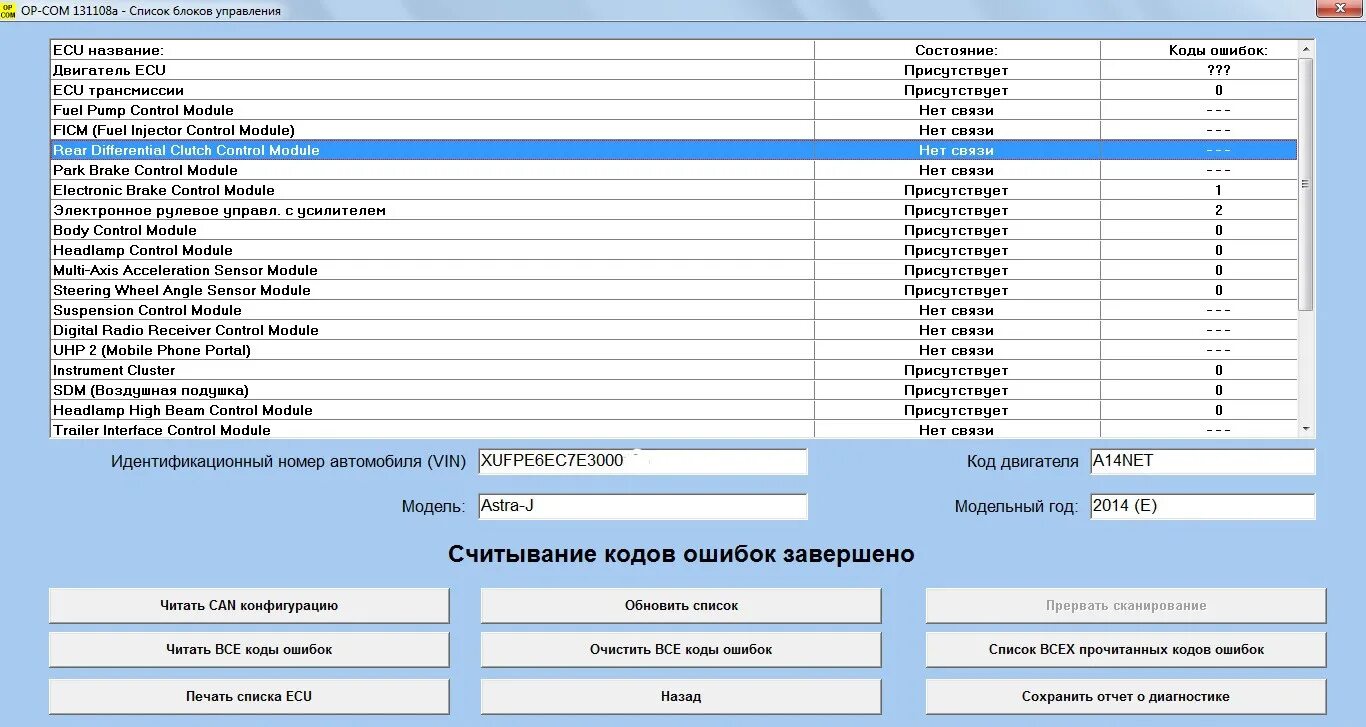Select 'Электронное рулевое управл. с усилителем' row
The height and width of the screenshot is (727, 1366).
674,210
